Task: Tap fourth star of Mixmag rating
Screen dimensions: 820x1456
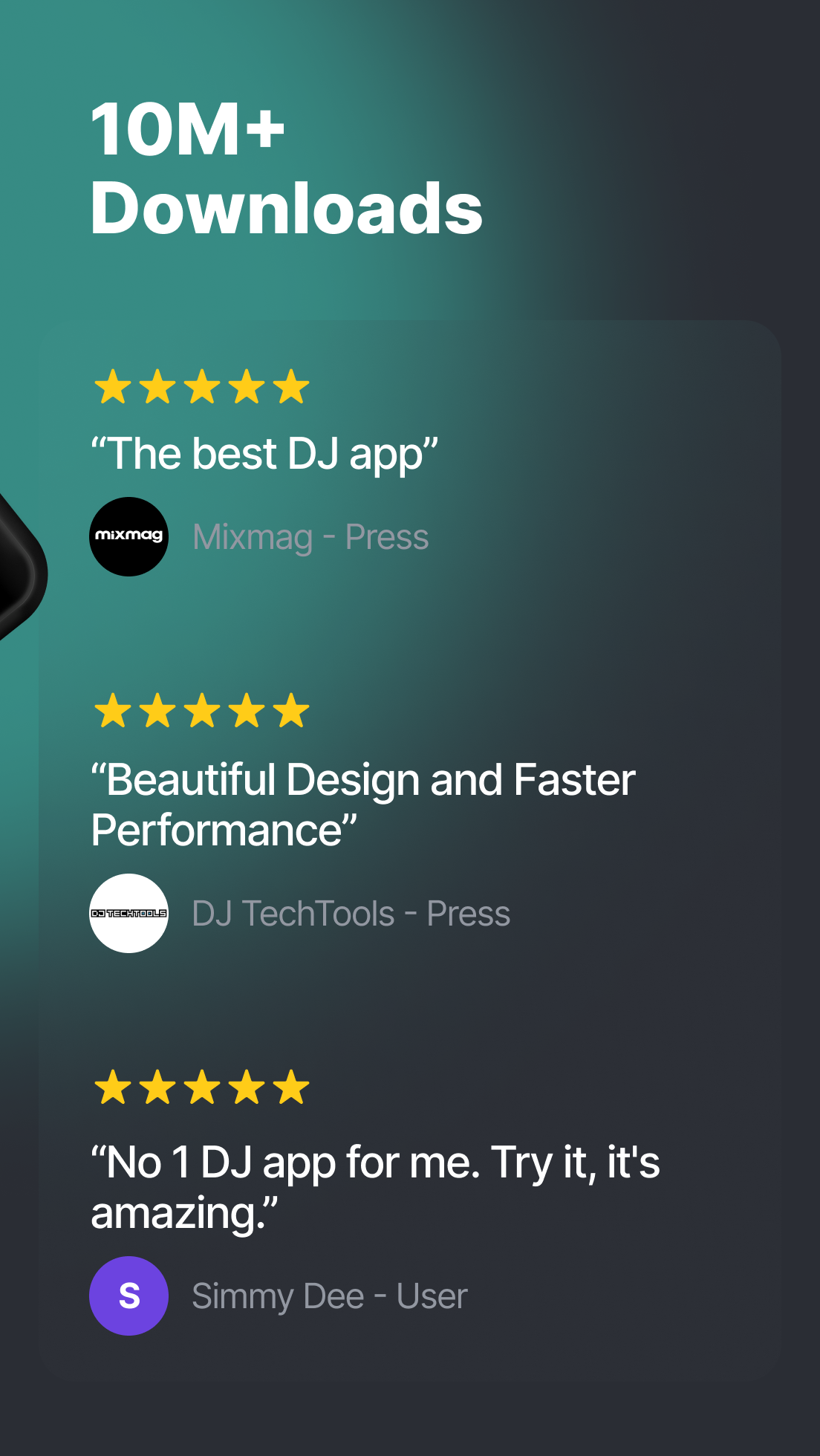Action: pyautogui.click(x=247, y=386)
